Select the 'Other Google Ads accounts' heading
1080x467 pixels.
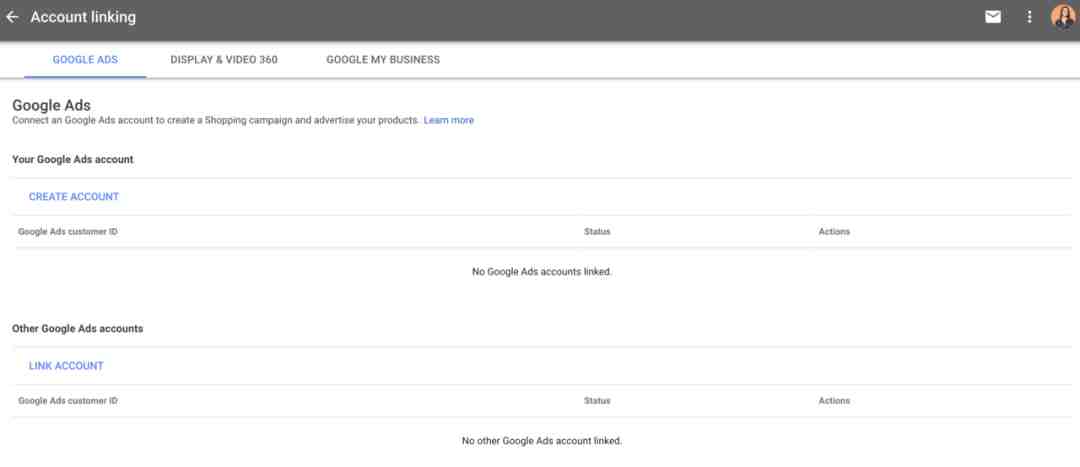pyautogui.click(x=78, y=329)
